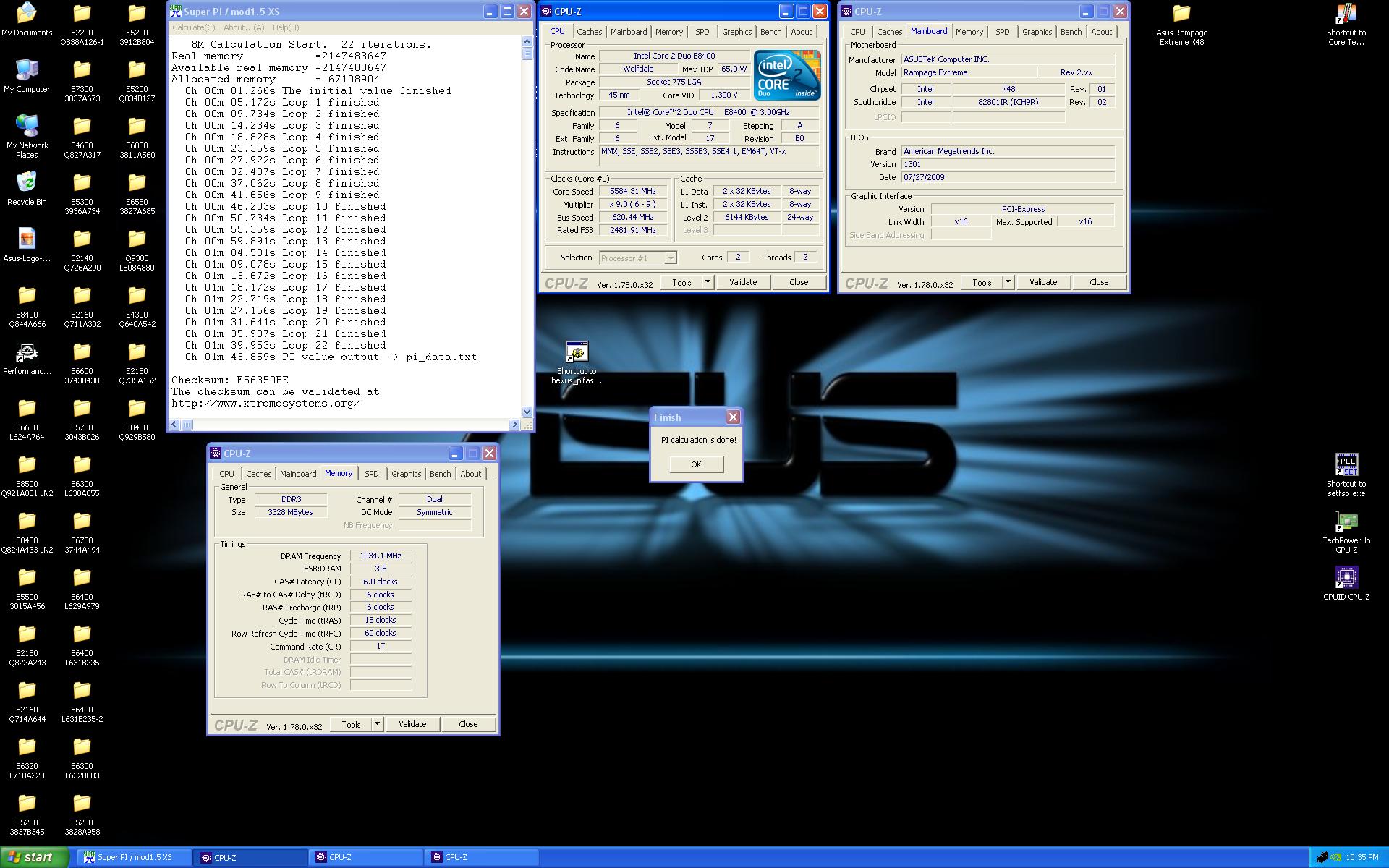Open the E6850 3811A560 folder
This screenshot has width=1389, height=868.
pyautogui.click(x=137, y=138)
